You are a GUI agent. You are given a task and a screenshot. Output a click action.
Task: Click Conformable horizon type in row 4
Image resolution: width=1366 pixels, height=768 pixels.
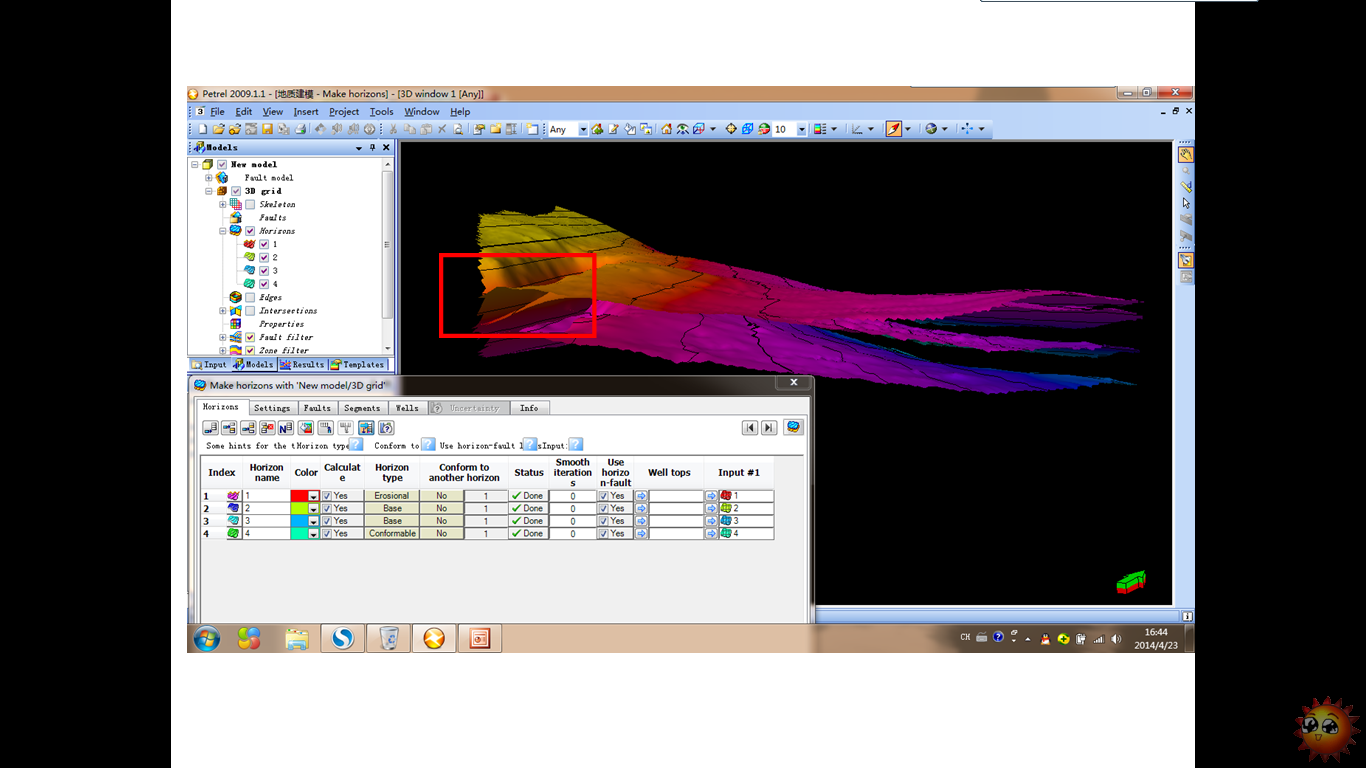(x=392, y=534)
